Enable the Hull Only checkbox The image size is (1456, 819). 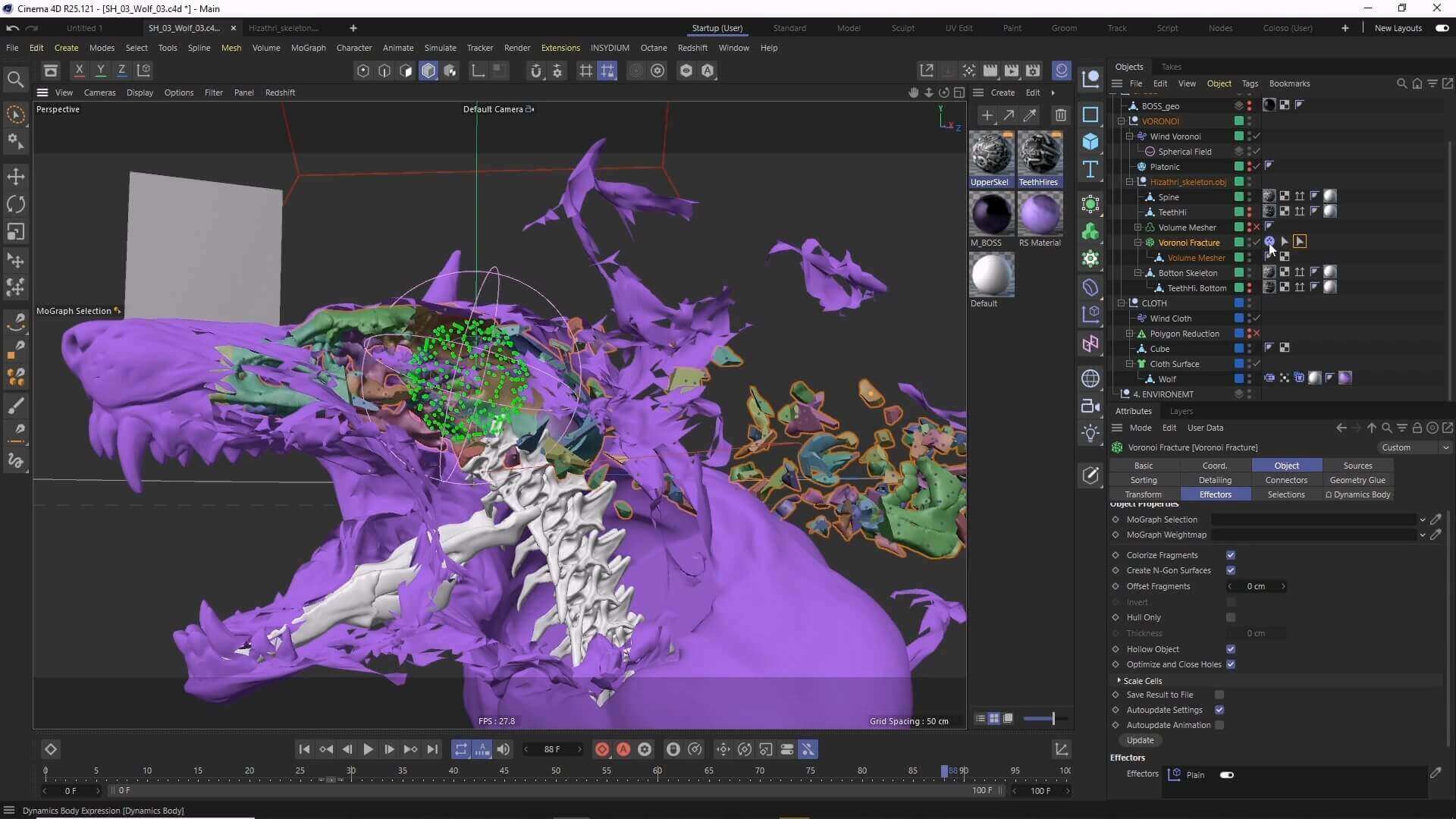pyautogui.click(x=1231, y=617)
